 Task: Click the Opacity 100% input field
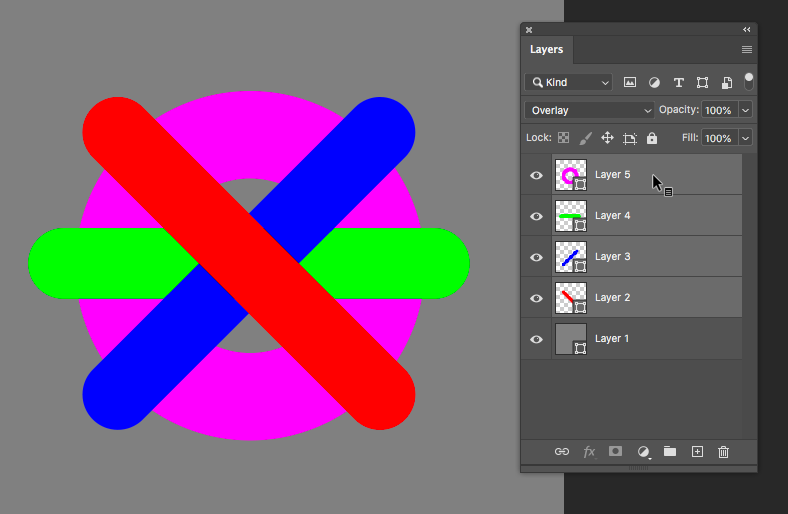[720, 110]
